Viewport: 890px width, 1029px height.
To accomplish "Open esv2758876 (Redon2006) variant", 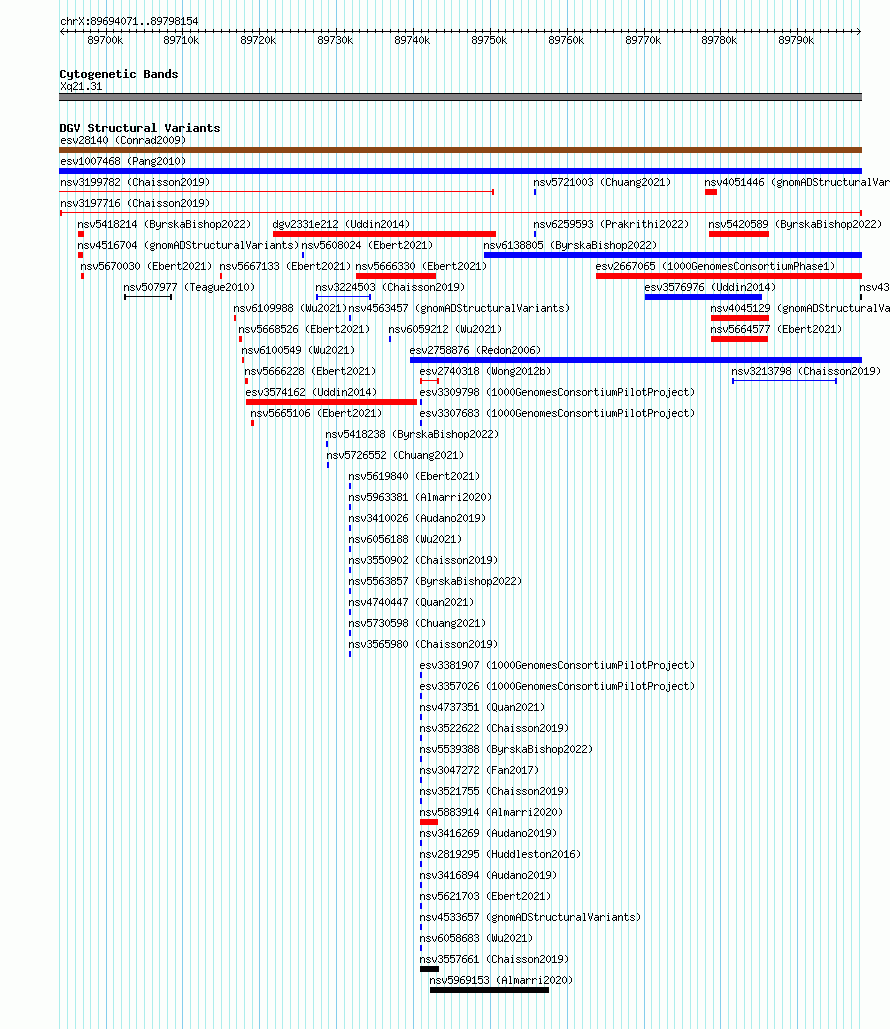I will [x=475, y=350].
